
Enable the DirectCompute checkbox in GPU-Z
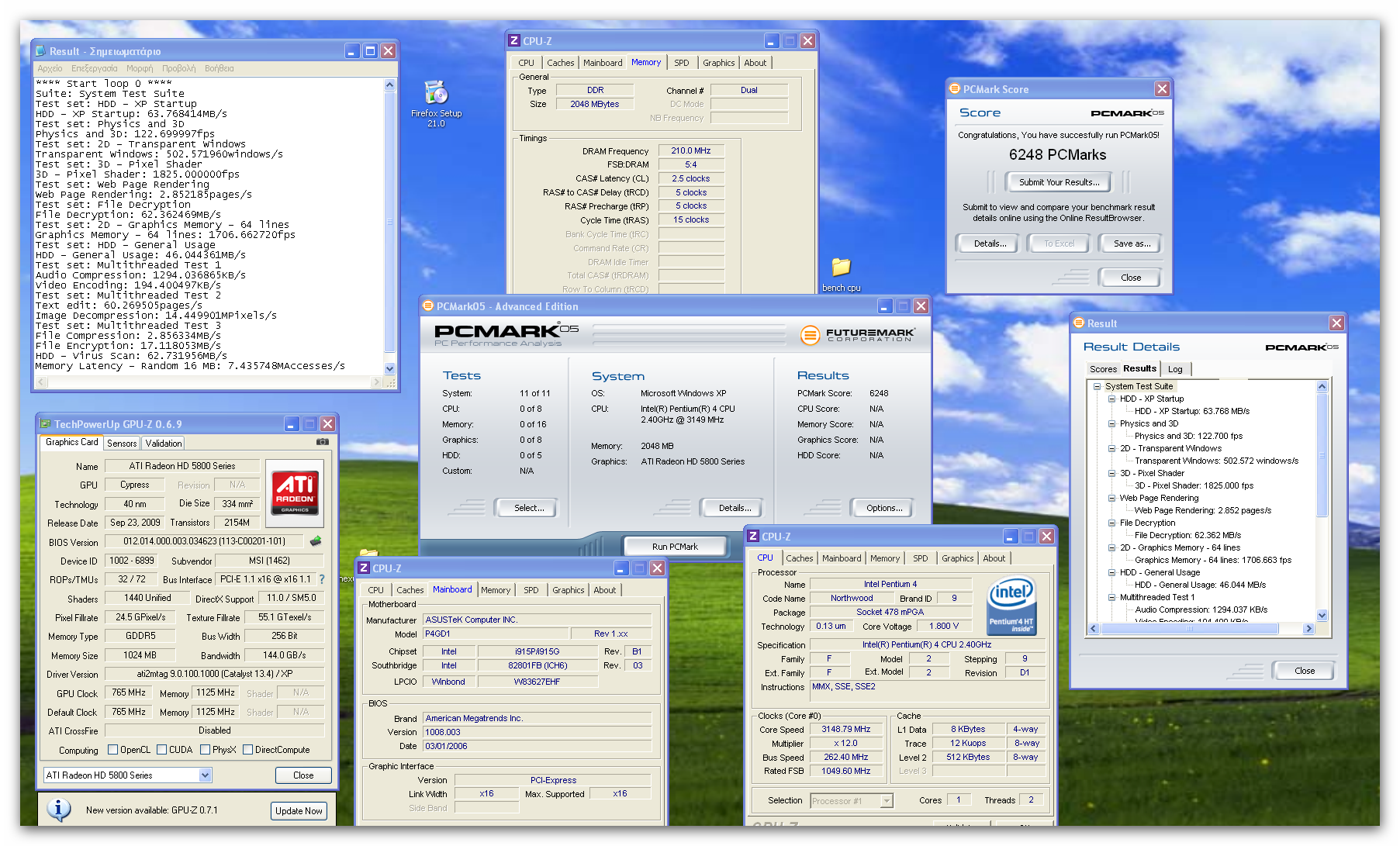click(x=248, y=750)
